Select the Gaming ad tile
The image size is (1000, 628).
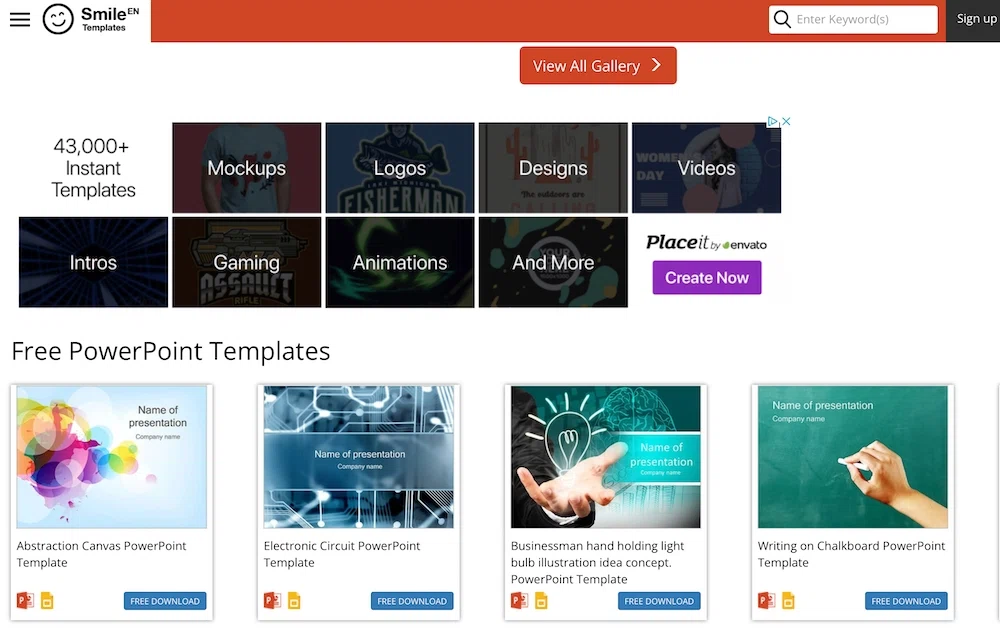pos(246,262)
